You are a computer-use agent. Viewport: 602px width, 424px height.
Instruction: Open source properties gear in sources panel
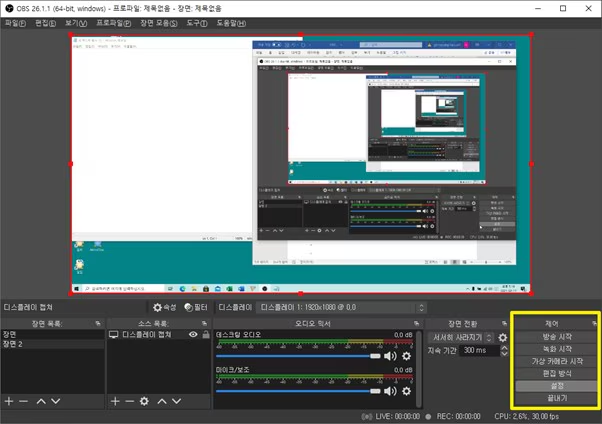[x=144, y=401]
